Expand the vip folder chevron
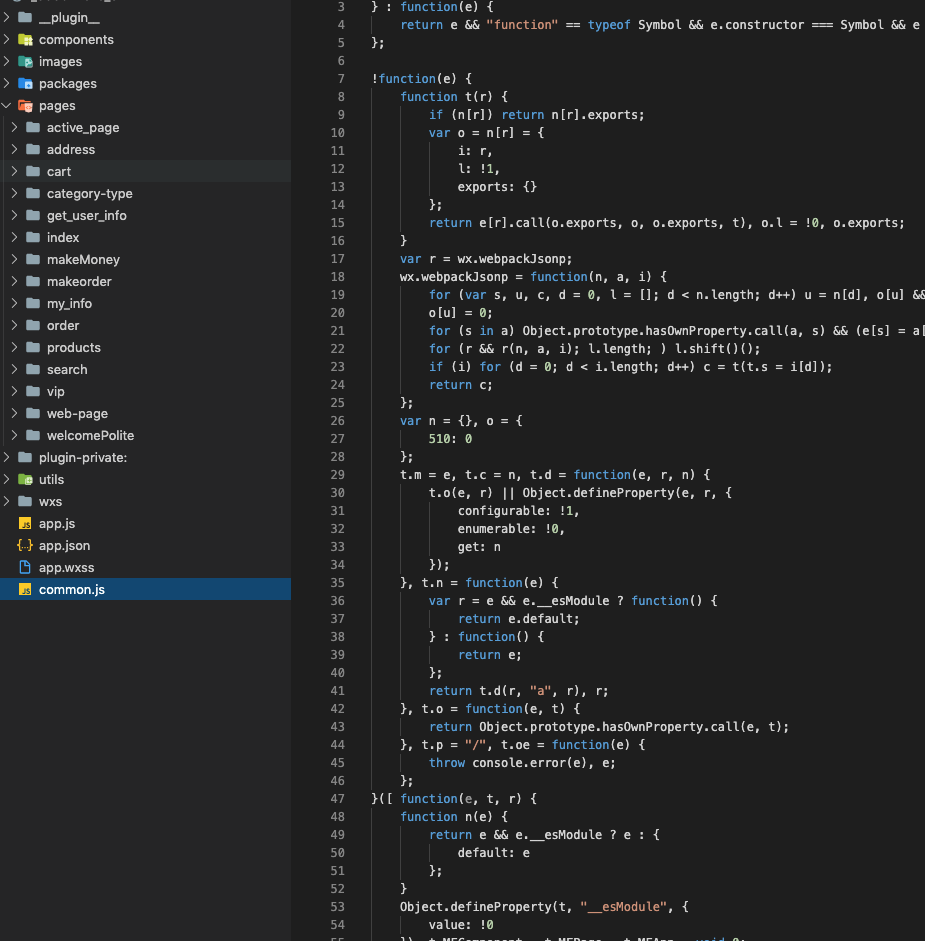Viewport: 925px width, 941px height. (x=15, y=391)
